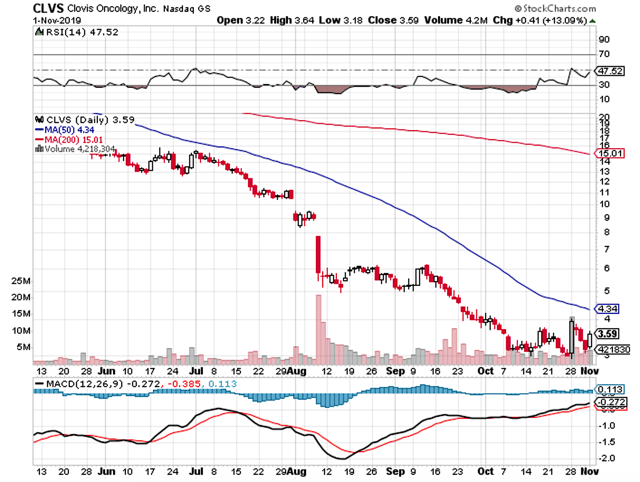Click the 25M label on the volume axis
This screenshot has height=482, width=640.
(21, 281)
